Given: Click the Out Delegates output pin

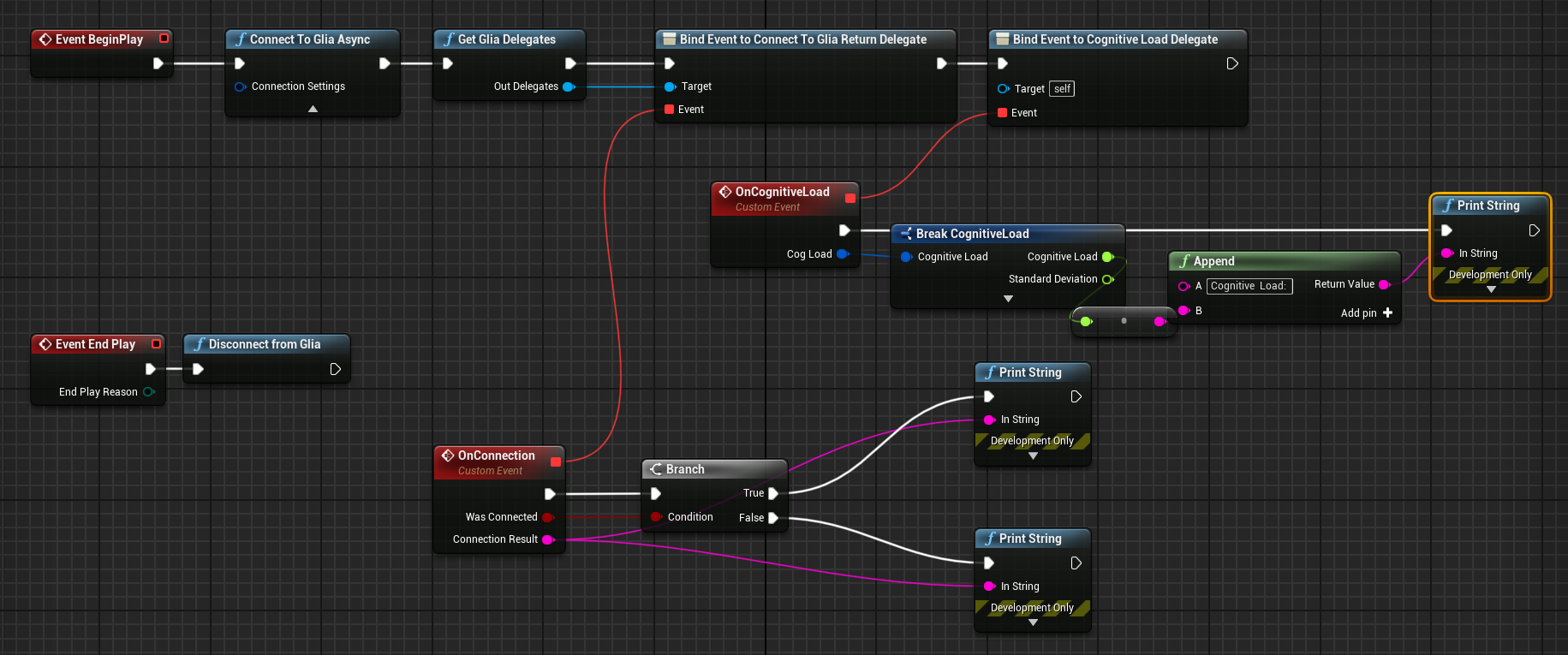Looking at the screenshot, I should [x=569, y=86].
